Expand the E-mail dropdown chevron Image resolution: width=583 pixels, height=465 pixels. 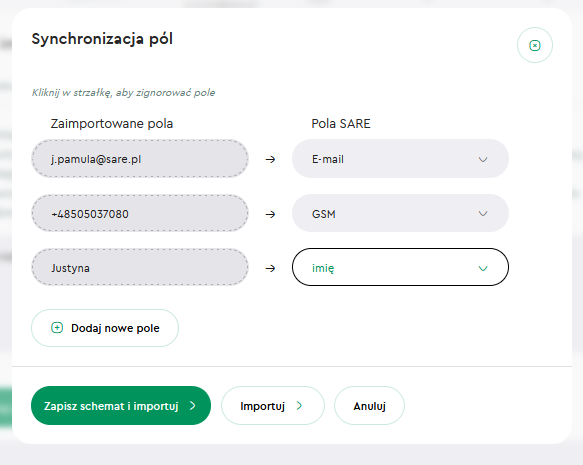[x=483, y=159]
